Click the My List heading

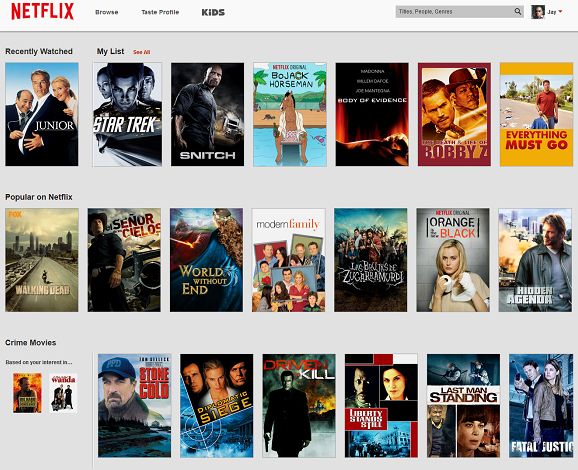110,51
